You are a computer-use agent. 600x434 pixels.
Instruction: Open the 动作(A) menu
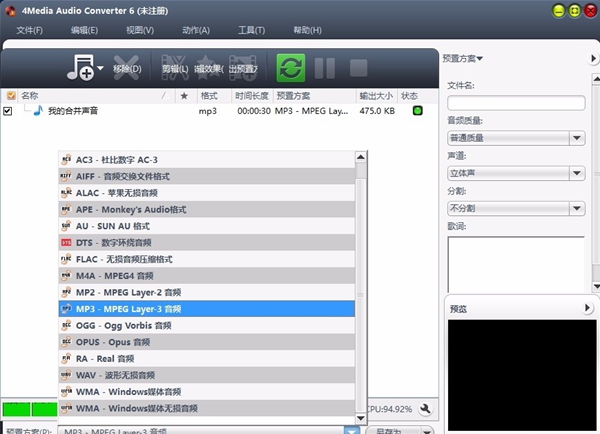tap(196, 30)
